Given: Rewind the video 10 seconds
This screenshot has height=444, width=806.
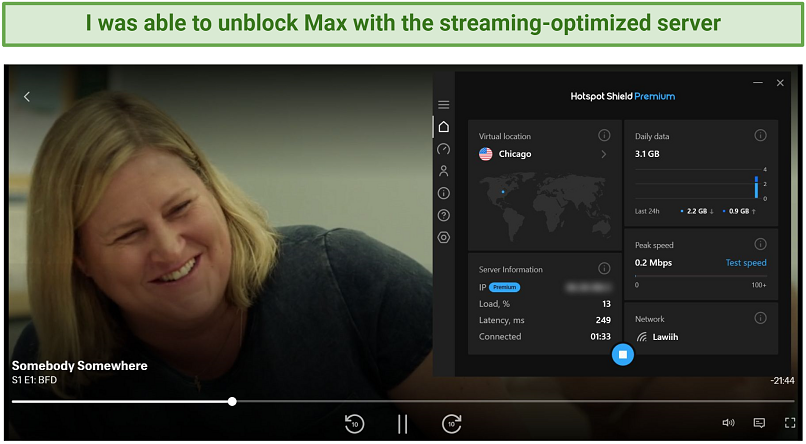Looking at the screenshot, I should (353, 423).
